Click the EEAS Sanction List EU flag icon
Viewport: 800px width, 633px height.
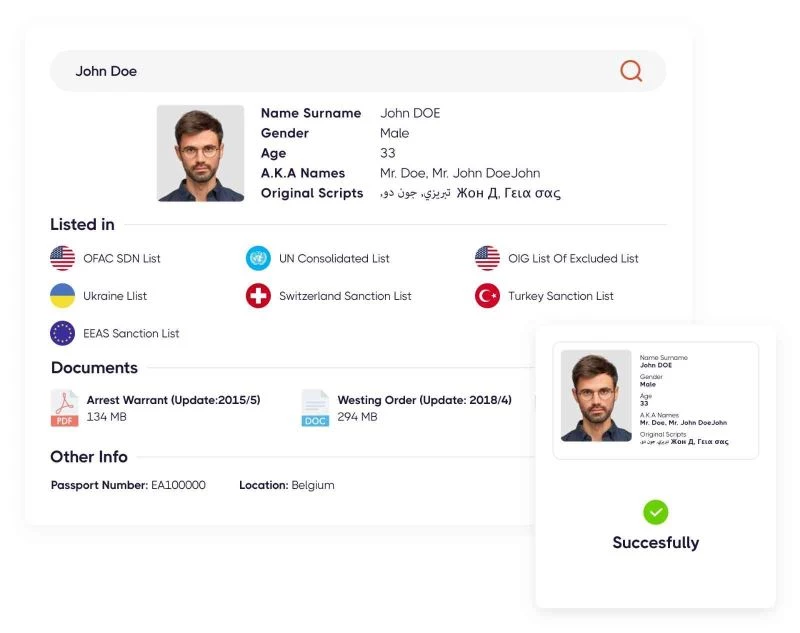coord(63,333)
